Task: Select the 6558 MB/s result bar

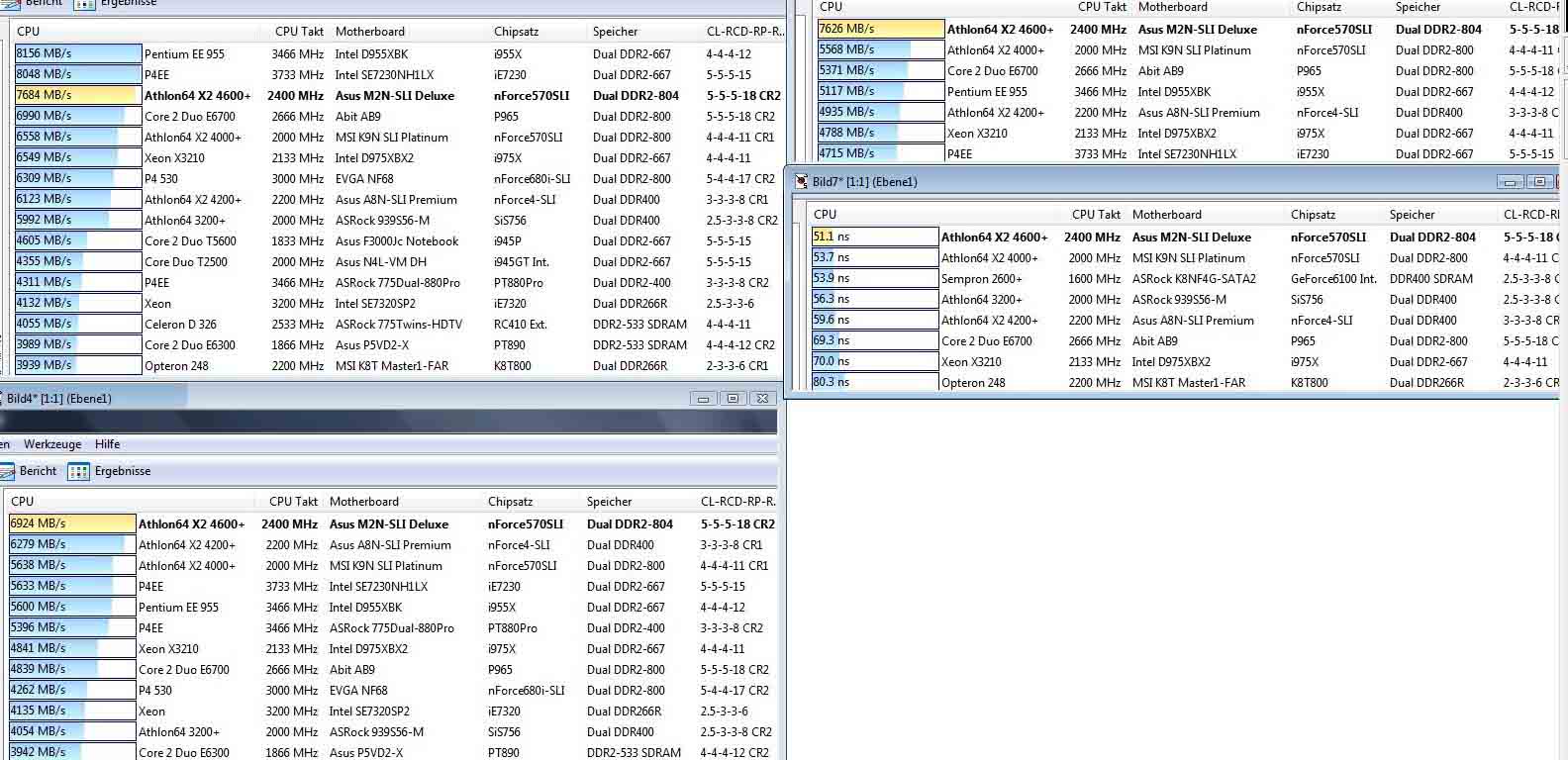Action: click(x=78, y=137)
